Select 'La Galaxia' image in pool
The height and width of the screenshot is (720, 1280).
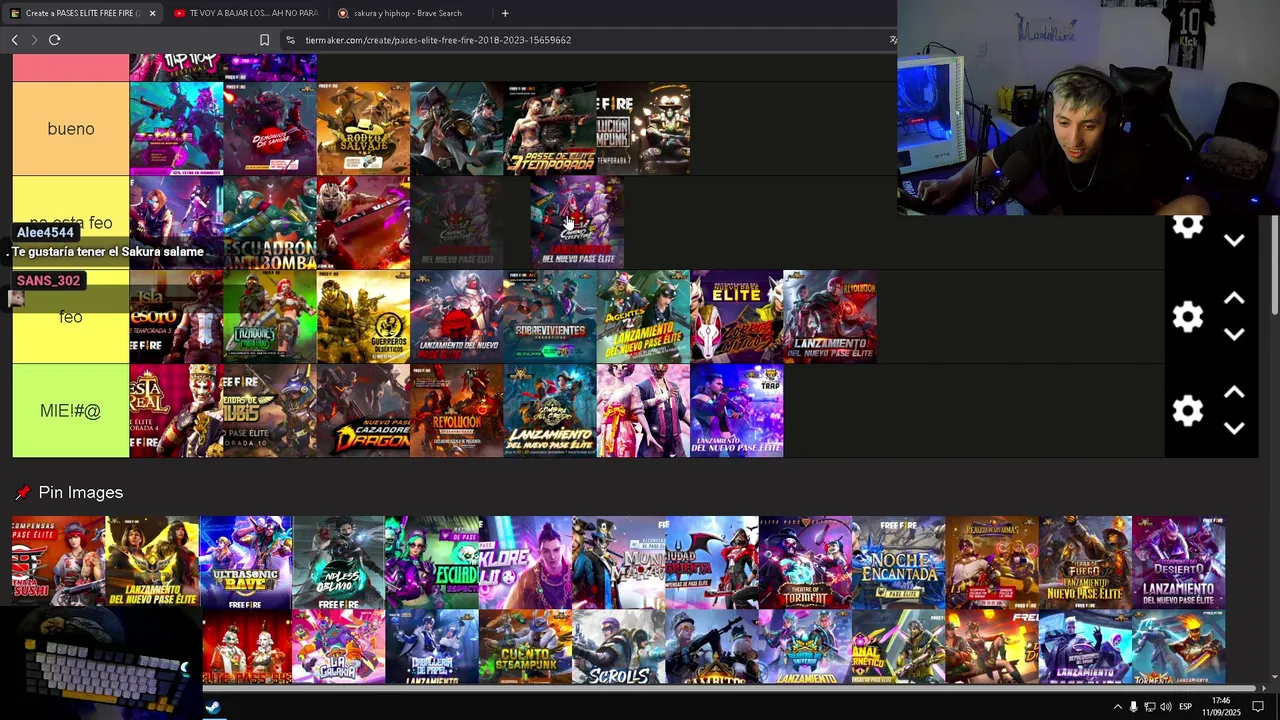point(338,647)
